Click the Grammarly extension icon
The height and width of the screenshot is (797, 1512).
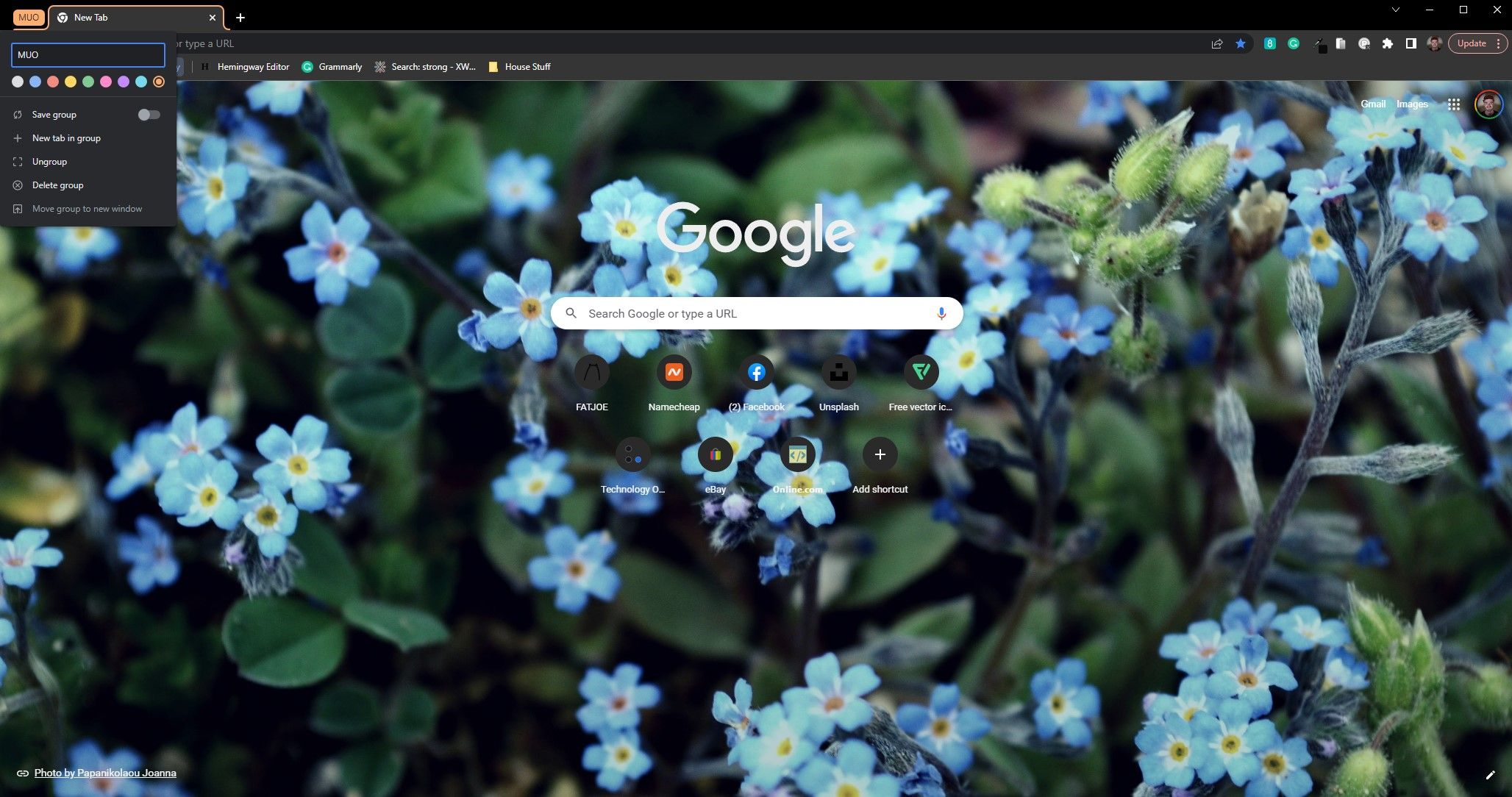(1294, 42)
